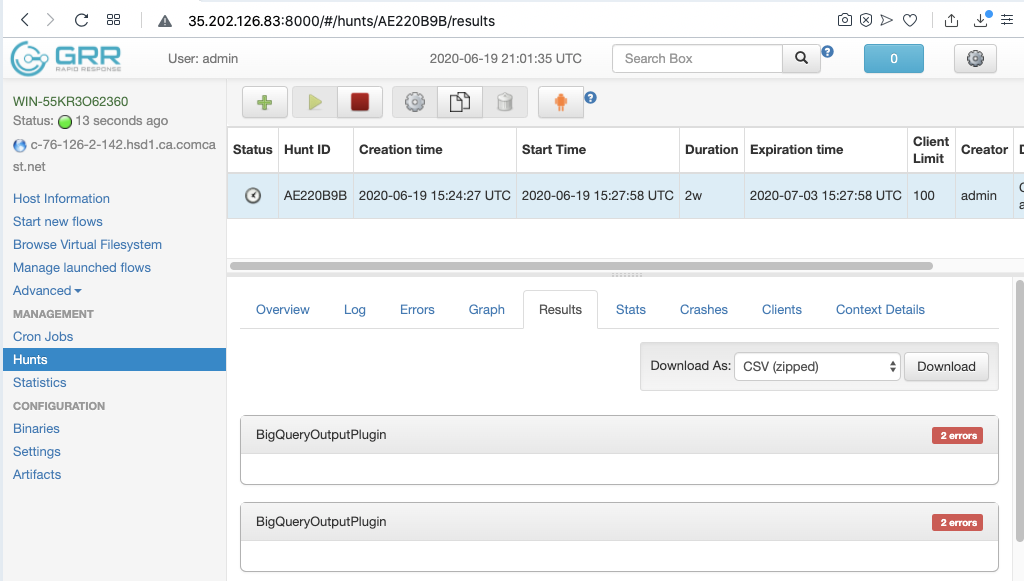Click second BigQueryOutputPlugin 2 errors badge
The width and height of the screenshot is (1024, 581).
(957, 522)
